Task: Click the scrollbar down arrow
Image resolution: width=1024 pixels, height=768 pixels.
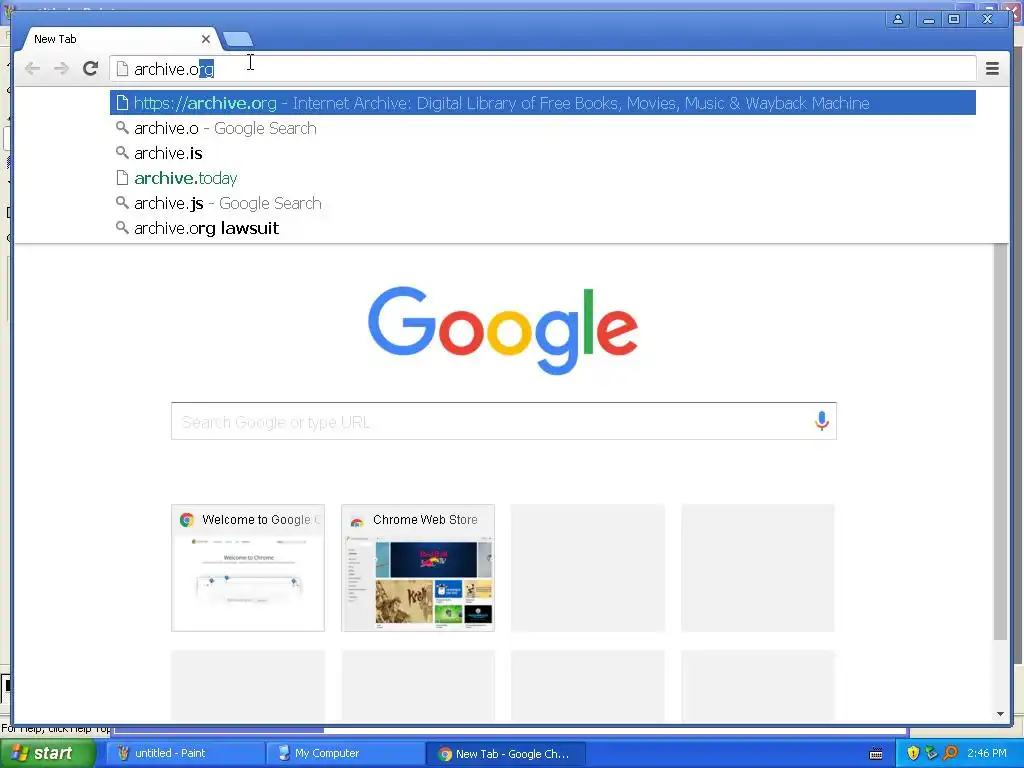Action: tap(1000, 714)
